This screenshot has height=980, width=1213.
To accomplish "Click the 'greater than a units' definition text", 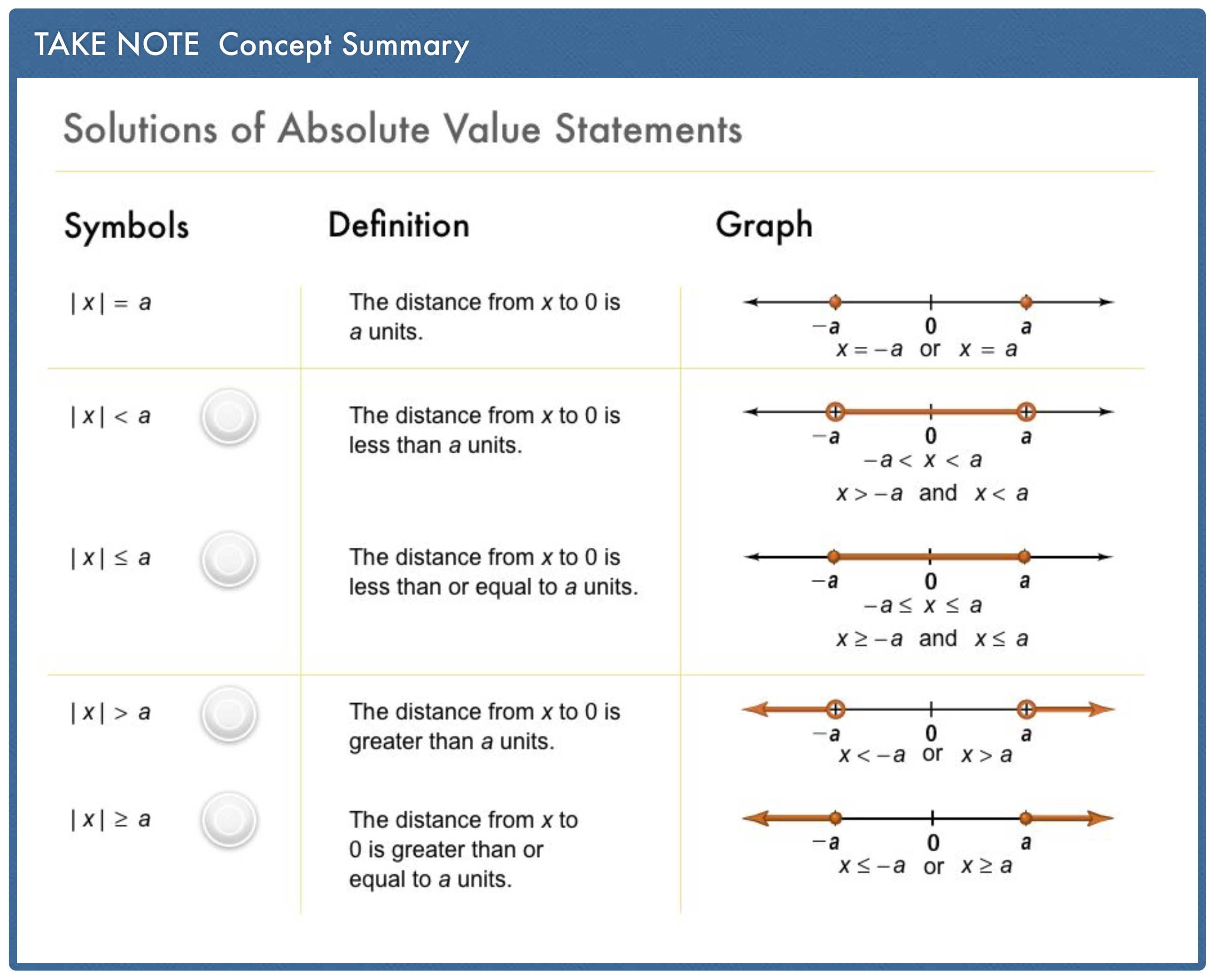I will [x=484, y=726].
